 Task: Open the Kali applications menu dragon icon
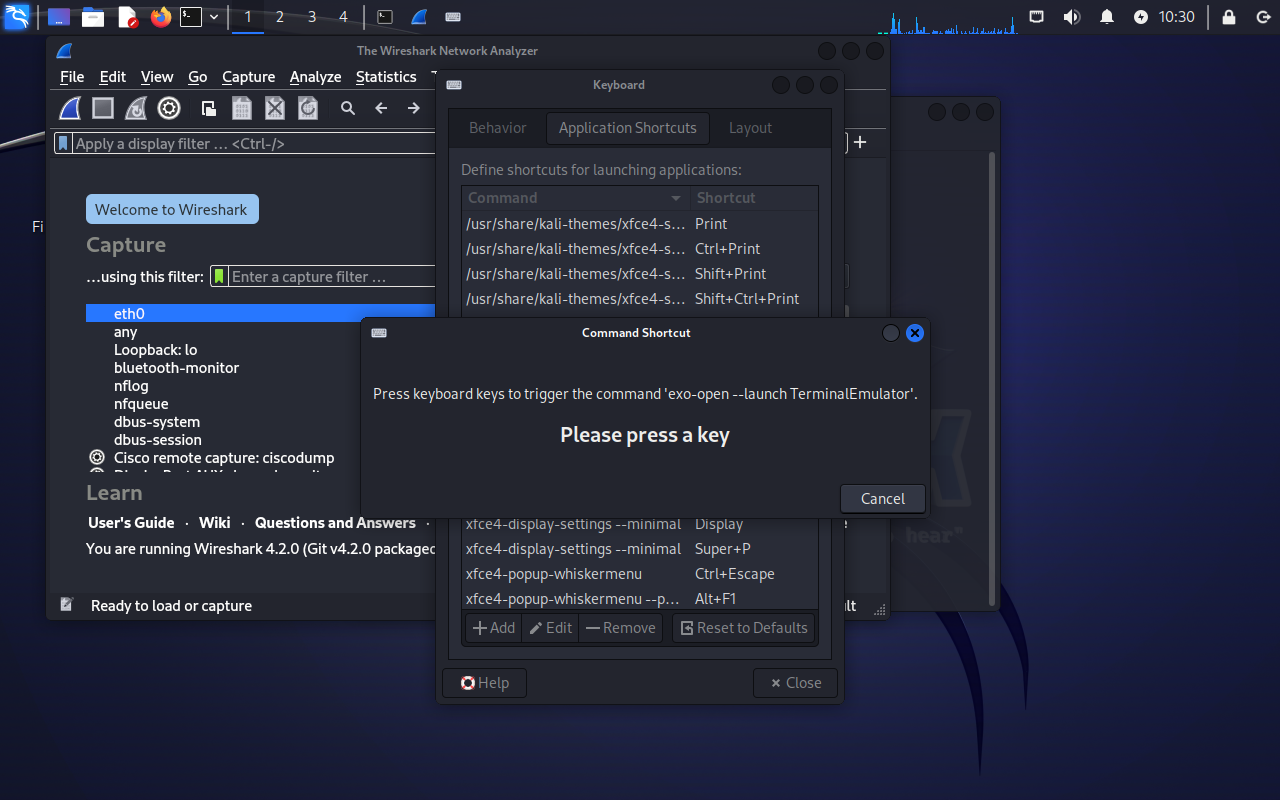coord(16,16)
